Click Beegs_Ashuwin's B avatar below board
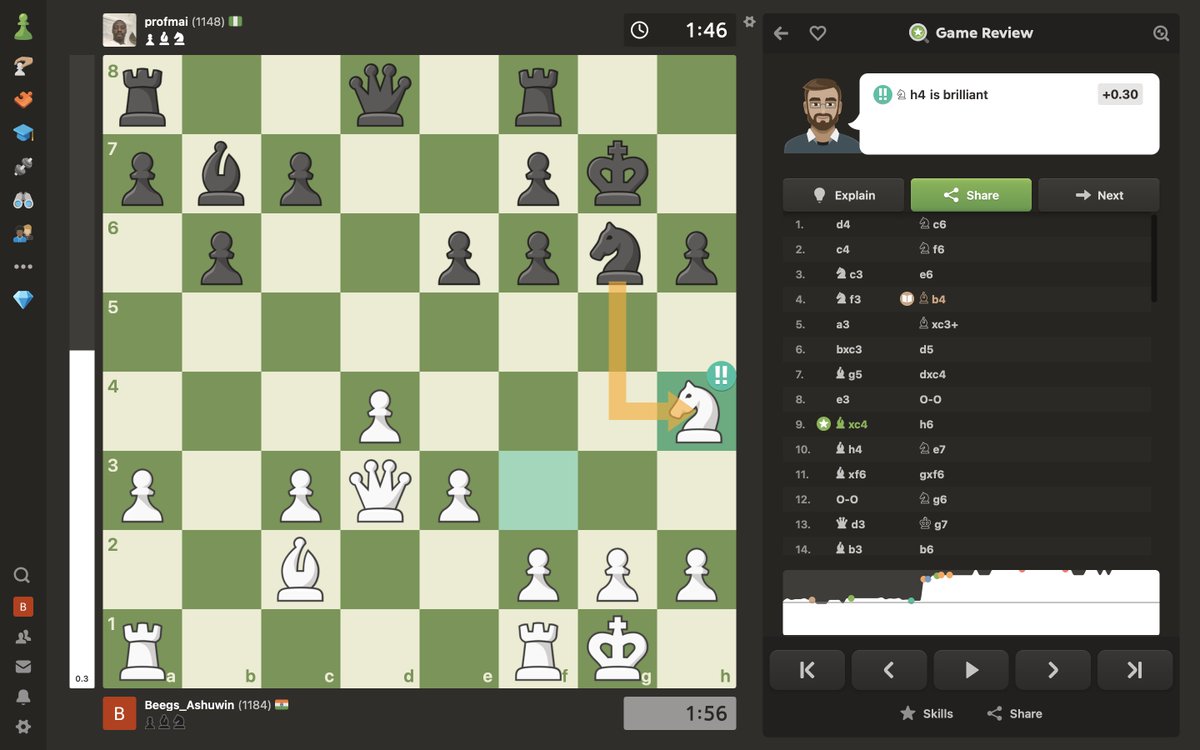This screenshot has width=1200, height=750. 119,714
